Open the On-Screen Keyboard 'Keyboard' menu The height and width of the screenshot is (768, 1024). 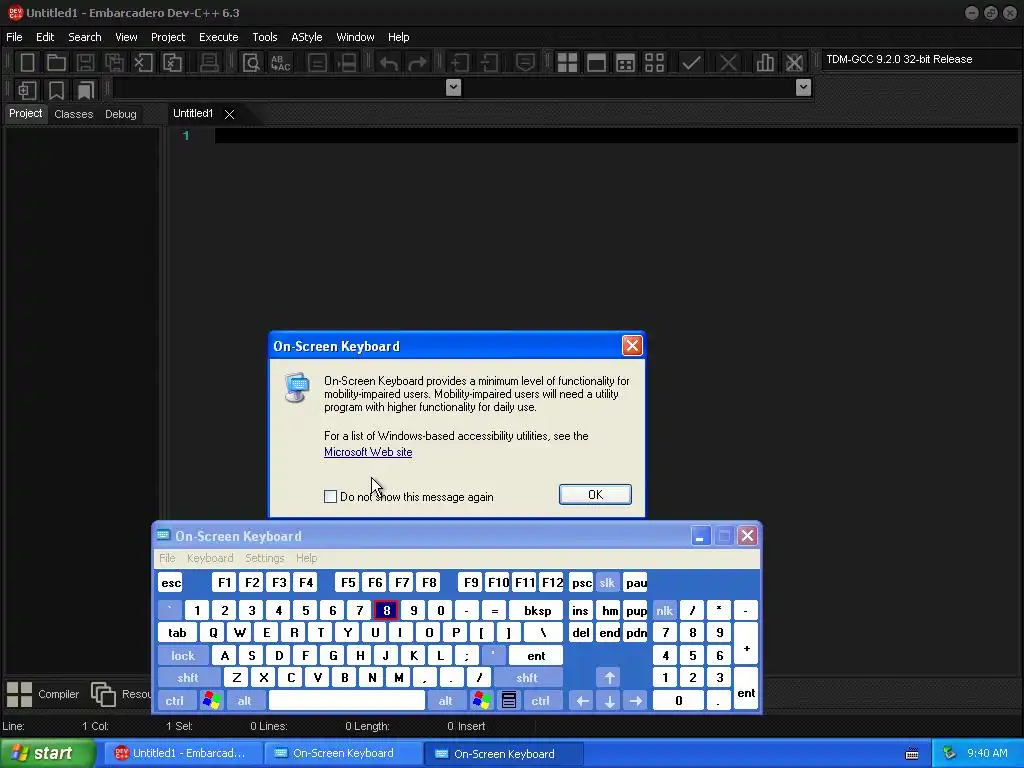coord(210,558)
